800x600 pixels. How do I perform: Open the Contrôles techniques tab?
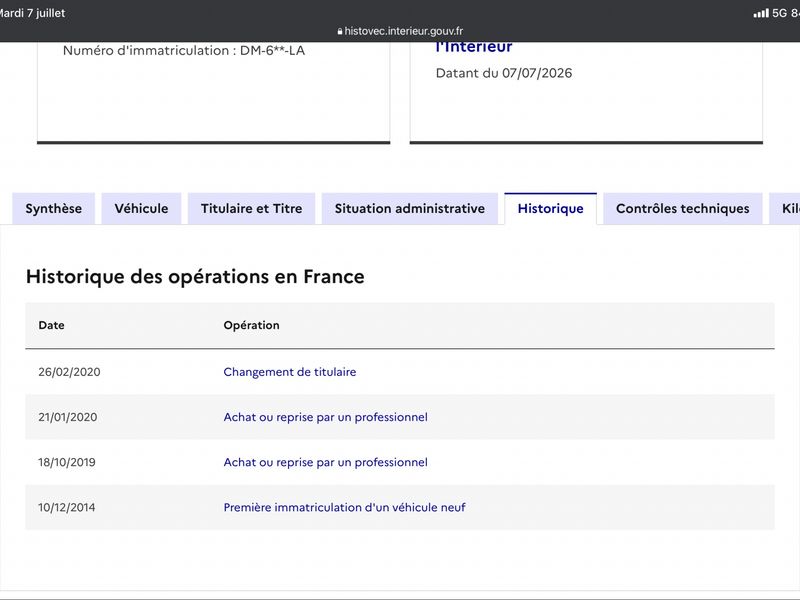tap(683, 209)
